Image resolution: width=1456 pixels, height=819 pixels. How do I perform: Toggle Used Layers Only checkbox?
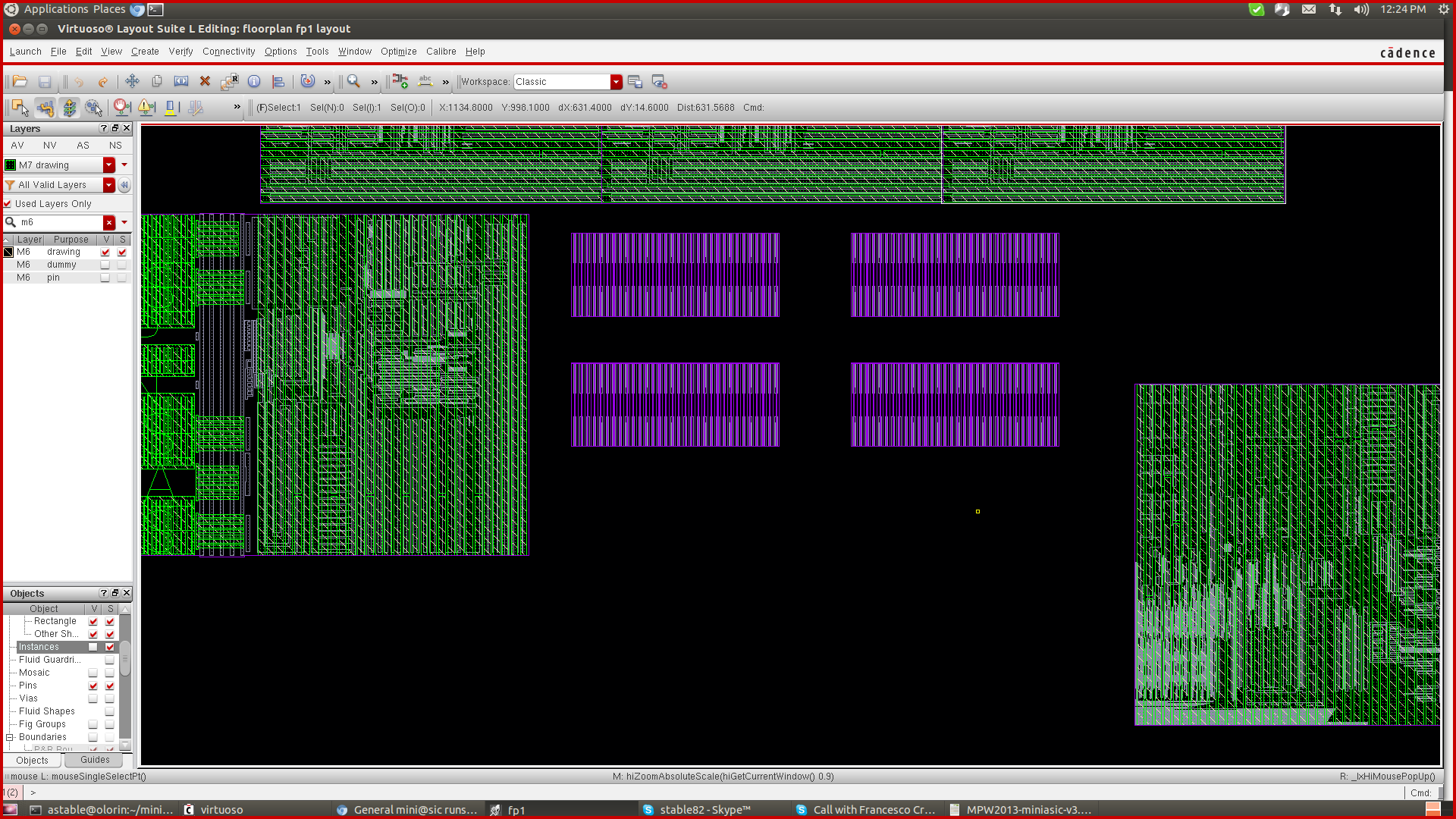(x=8, y=204)
